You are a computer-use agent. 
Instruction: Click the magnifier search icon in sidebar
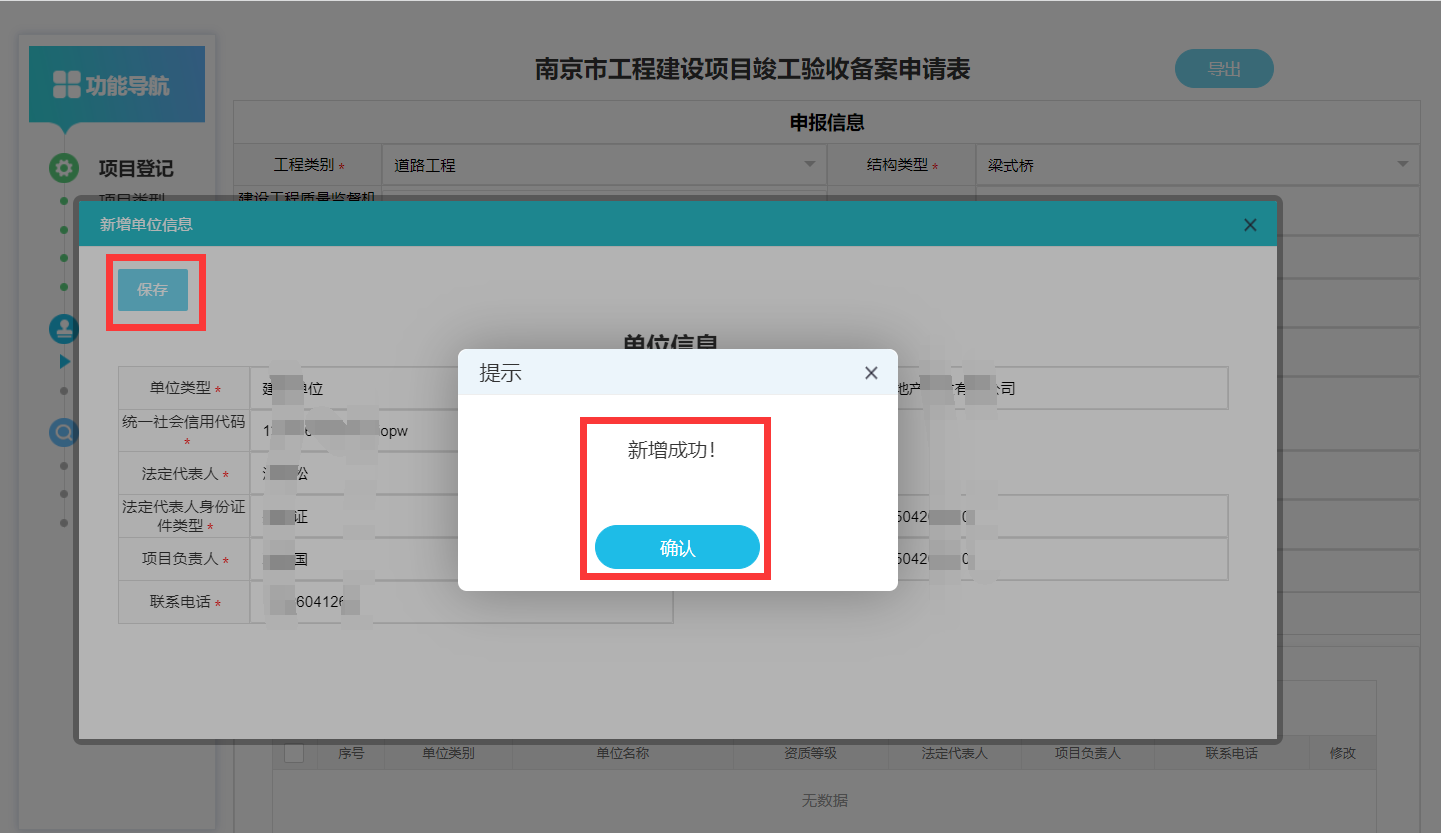tap(64, 432)
